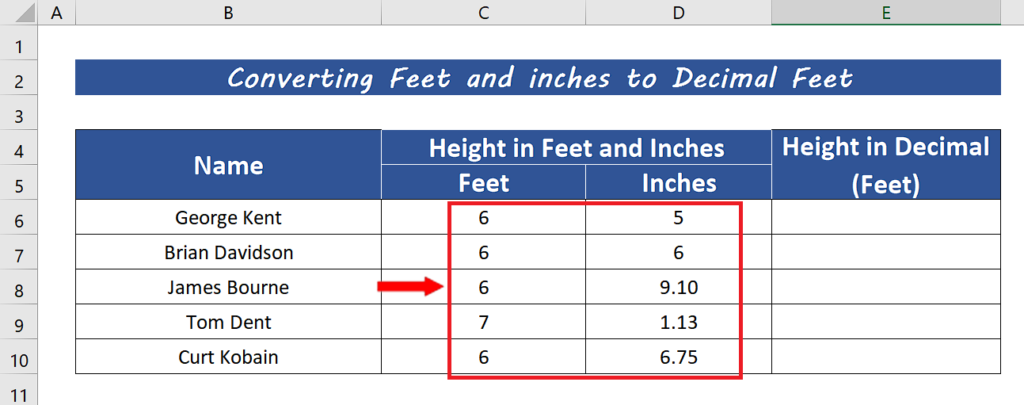The width and height of the screenshot is (1024, 405).
Task: Select James Bourne's Feet value 6
Action: pos(483,287)
